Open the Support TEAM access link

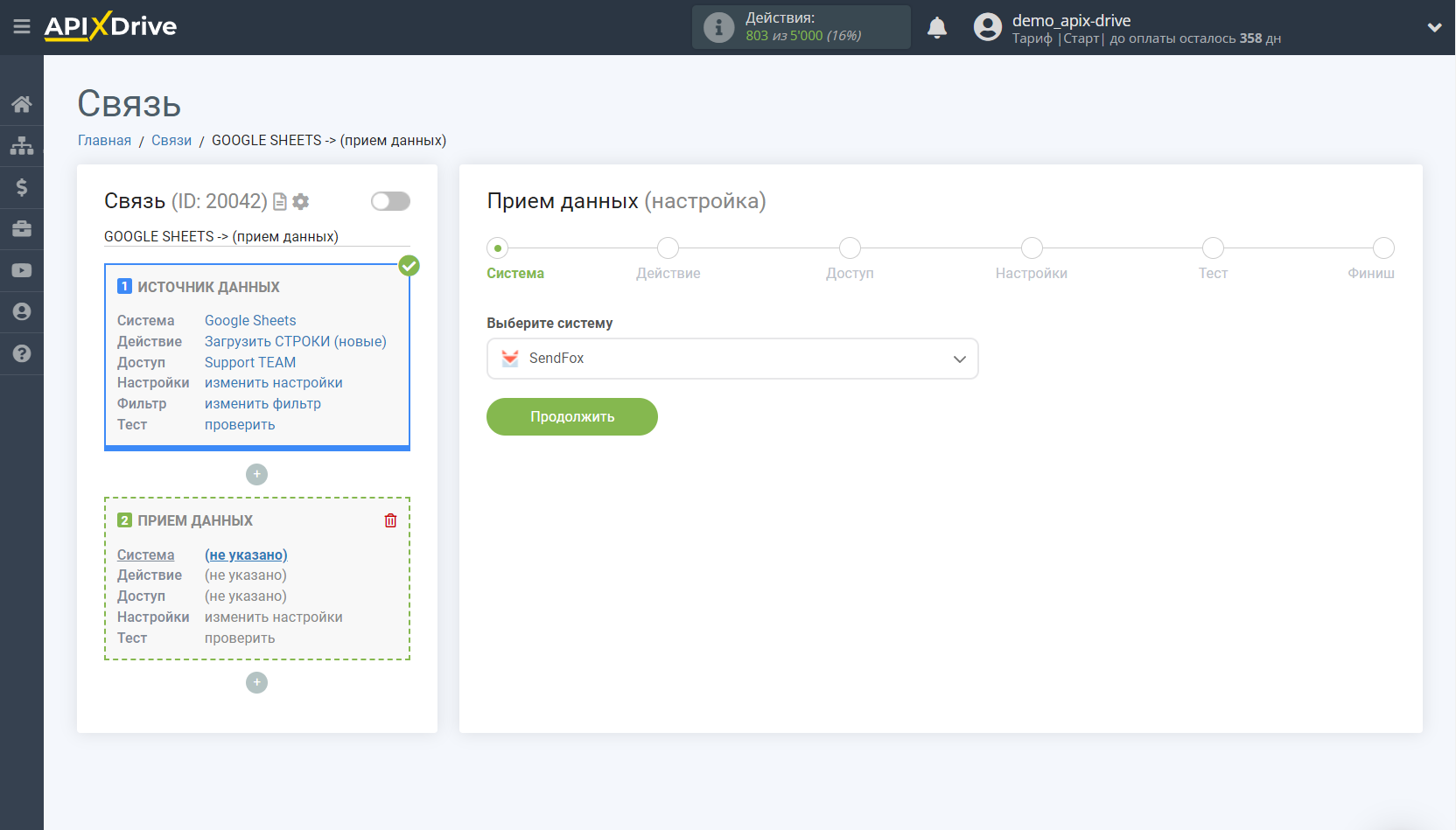pyautogui.click(x=250, y=362)
